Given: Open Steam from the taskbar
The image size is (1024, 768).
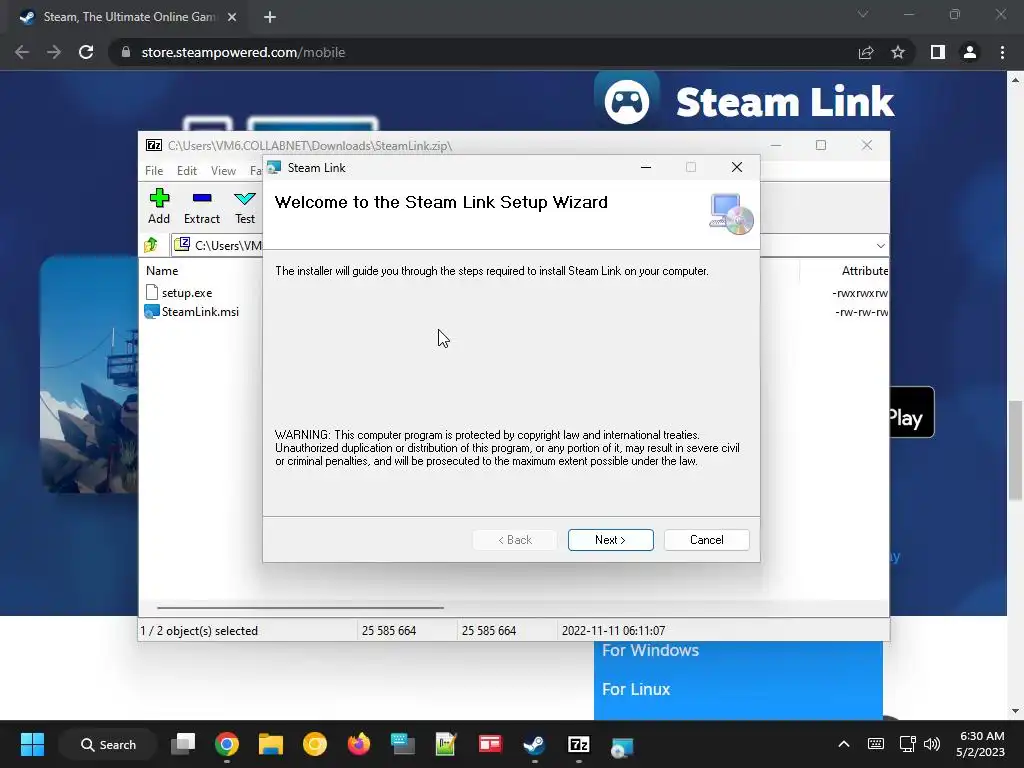Looking at the screenshot, I should point(534,744).
